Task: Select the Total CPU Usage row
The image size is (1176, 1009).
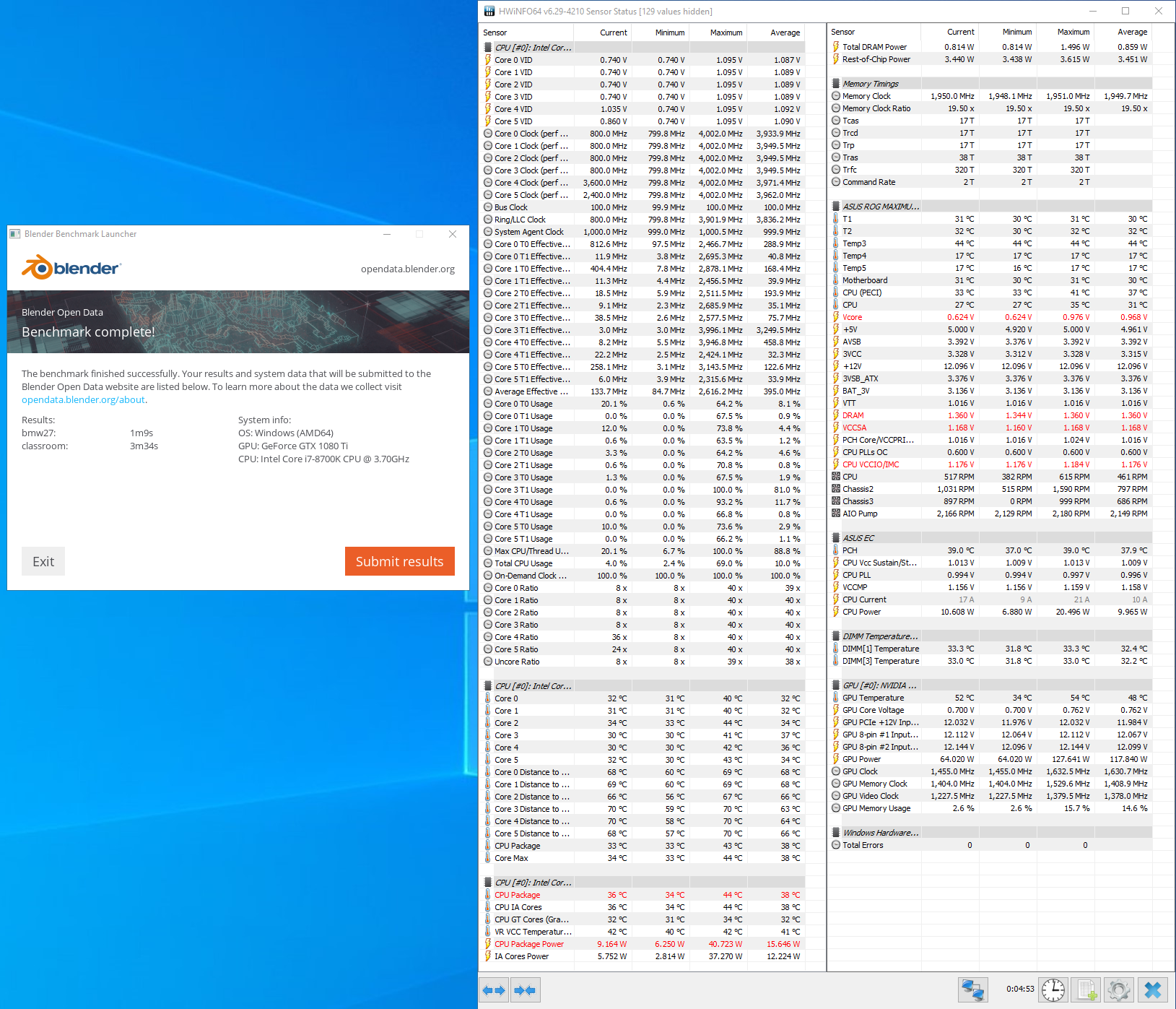Action: click(643, 563)
